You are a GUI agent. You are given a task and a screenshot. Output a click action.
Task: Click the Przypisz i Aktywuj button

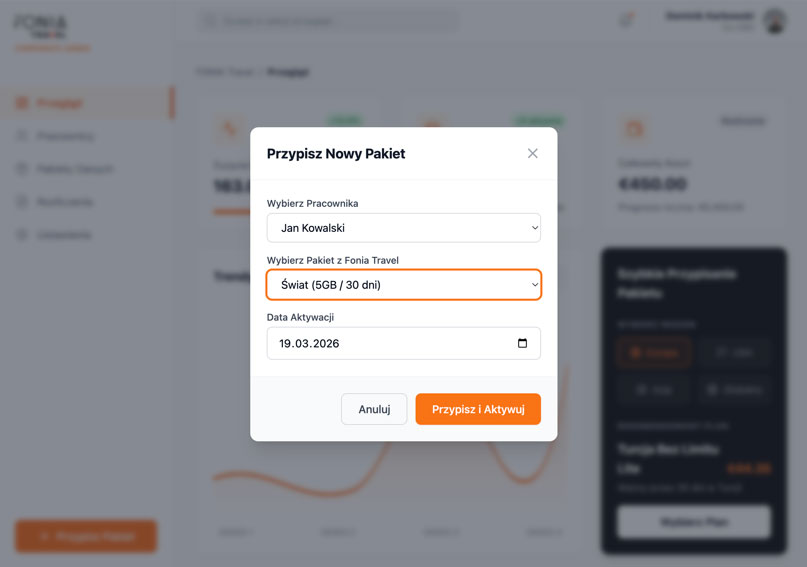click(478, 409)
